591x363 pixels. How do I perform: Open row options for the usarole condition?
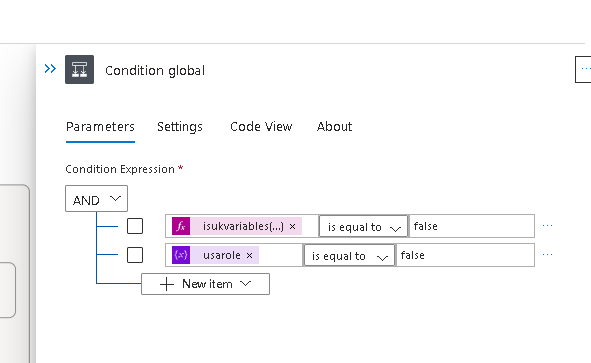click(x=547, y=255)
